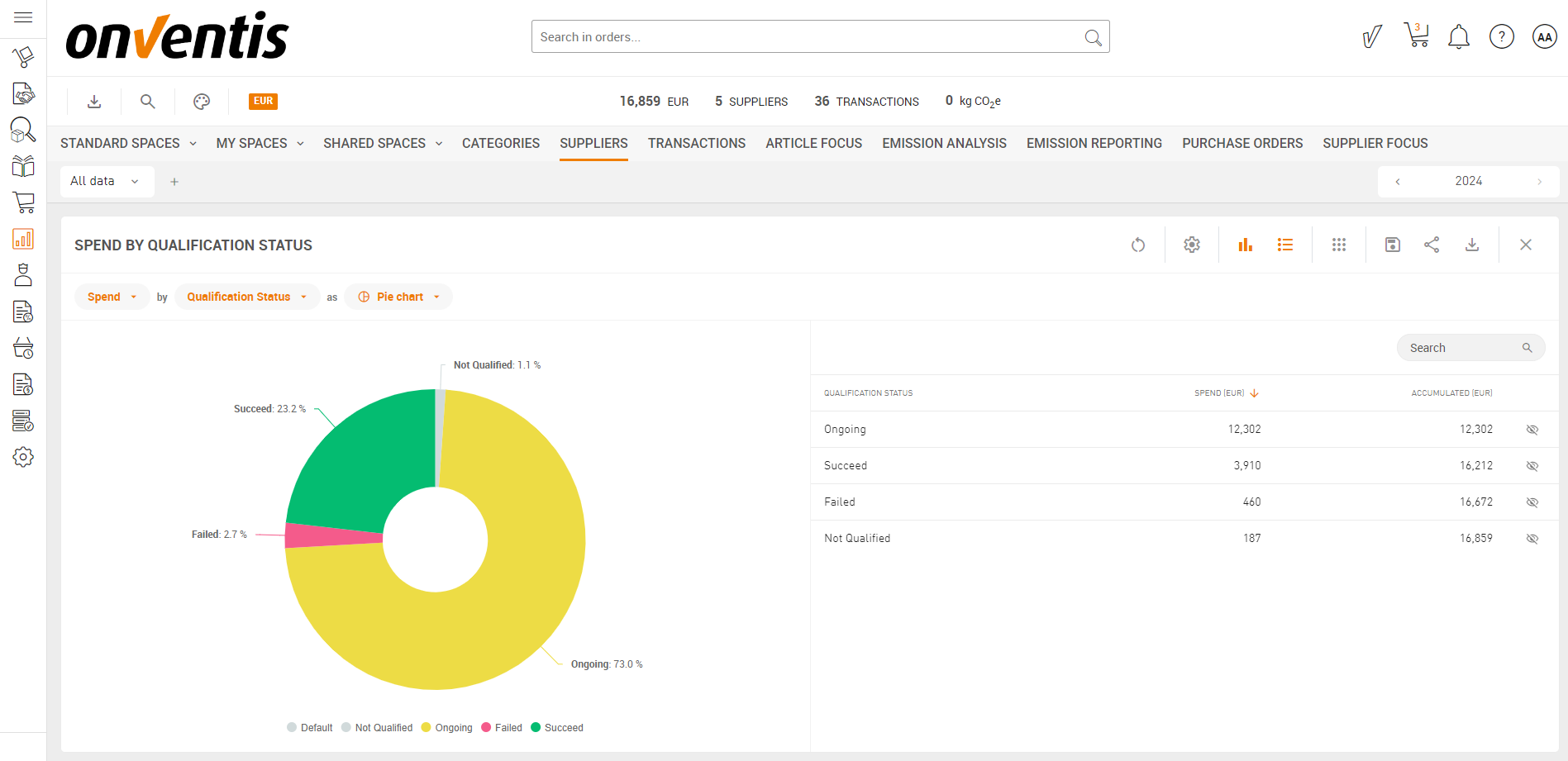Toggle visibility of the Succeed row
This screenshot has height=761, width=1568.
point(1532,466)
